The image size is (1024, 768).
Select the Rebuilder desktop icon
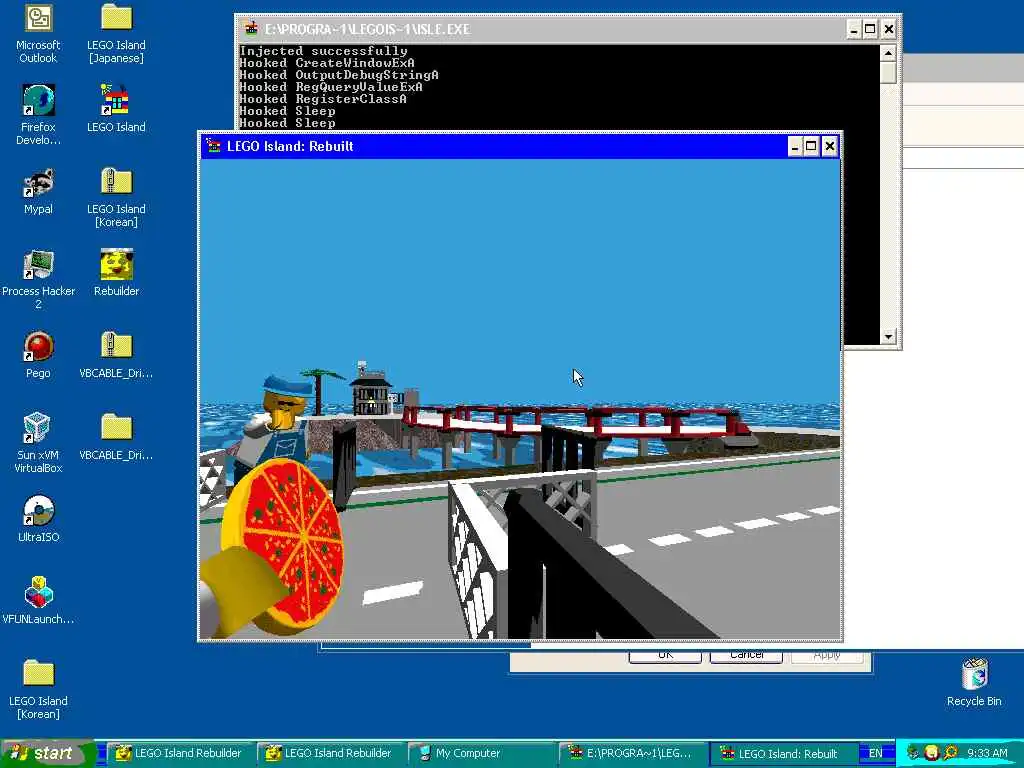pyautogui.click(x=116, y=272)
